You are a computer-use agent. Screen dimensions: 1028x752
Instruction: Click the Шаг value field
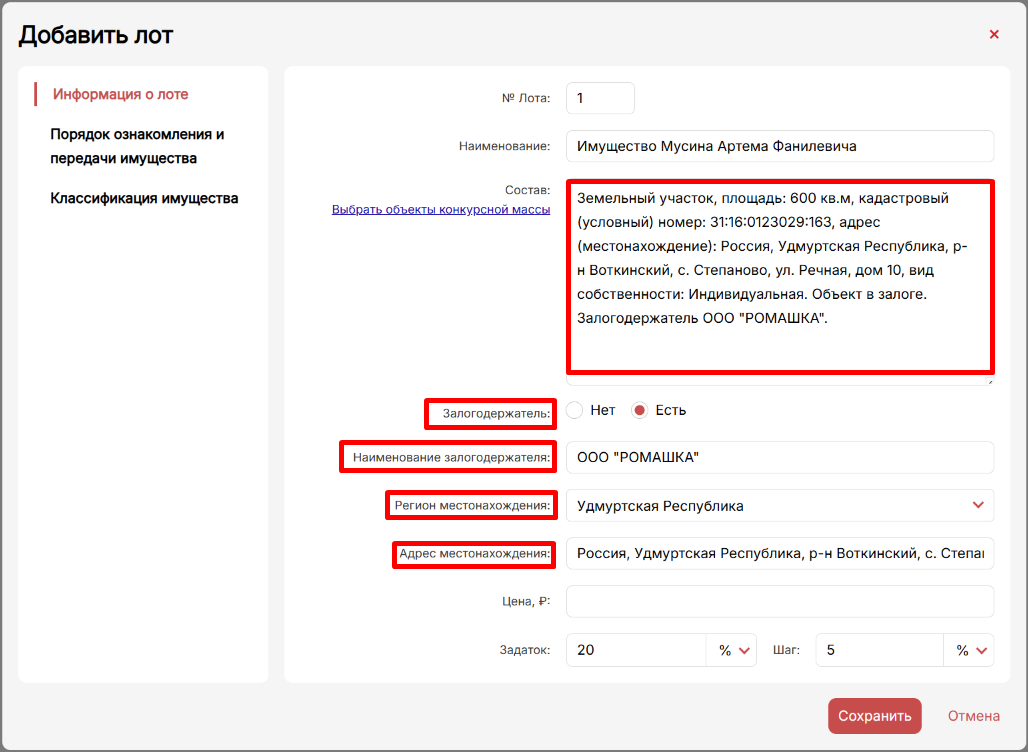click(x=879, y=650)
